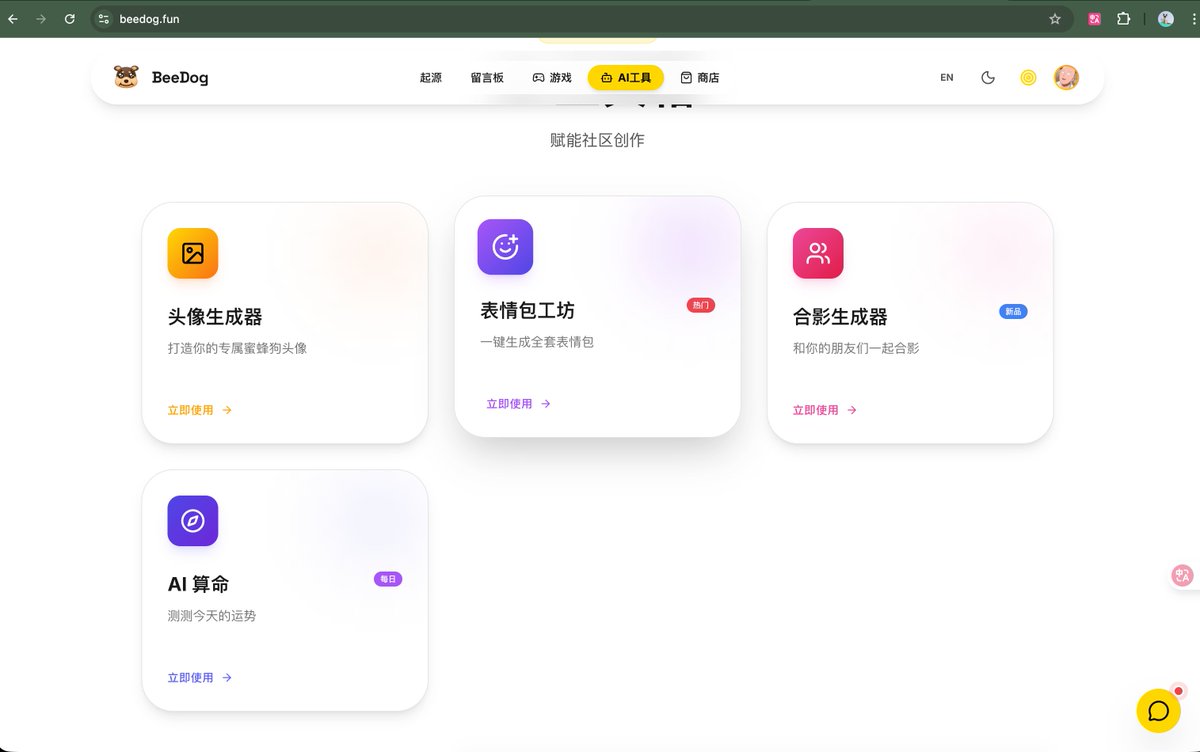Click the 测测今天的运势 description
1200x752 pixels.
tap(212, 616)
